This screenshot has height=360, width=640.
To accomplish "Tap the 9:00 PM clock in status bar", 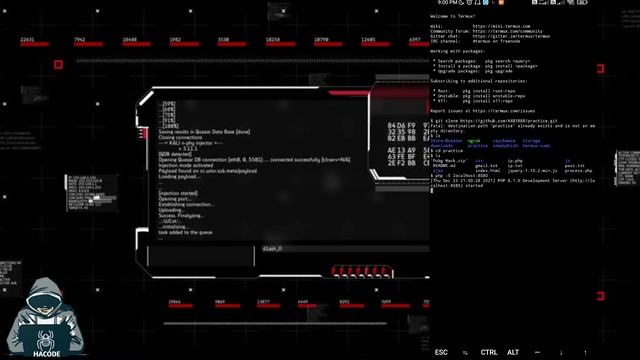I will point(447,2).
